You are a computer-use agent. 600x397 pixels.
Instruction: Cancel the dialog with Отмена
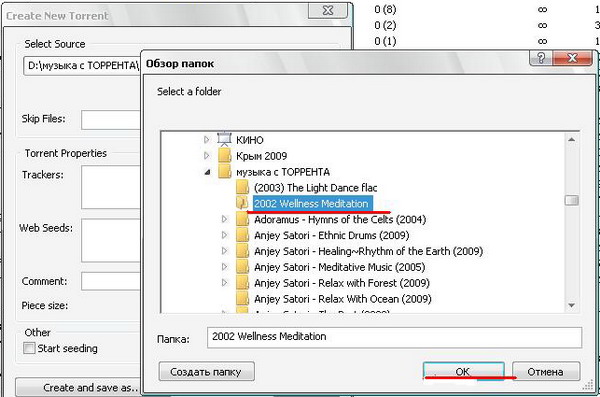pyautogui.click(x=546, y=371)
